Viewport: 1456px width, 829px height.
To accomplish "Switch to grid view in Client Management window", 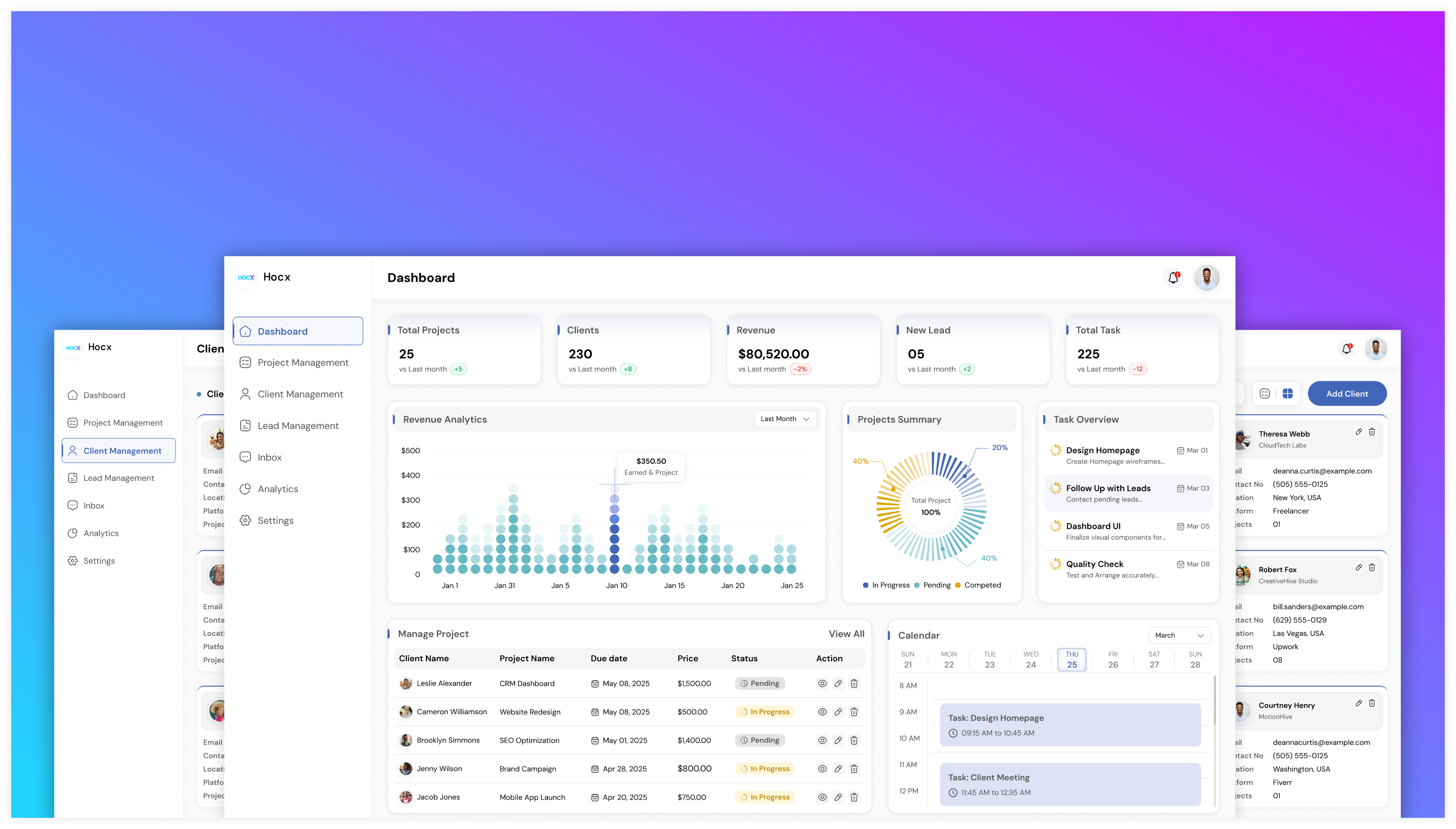I will pos(1287,394).
